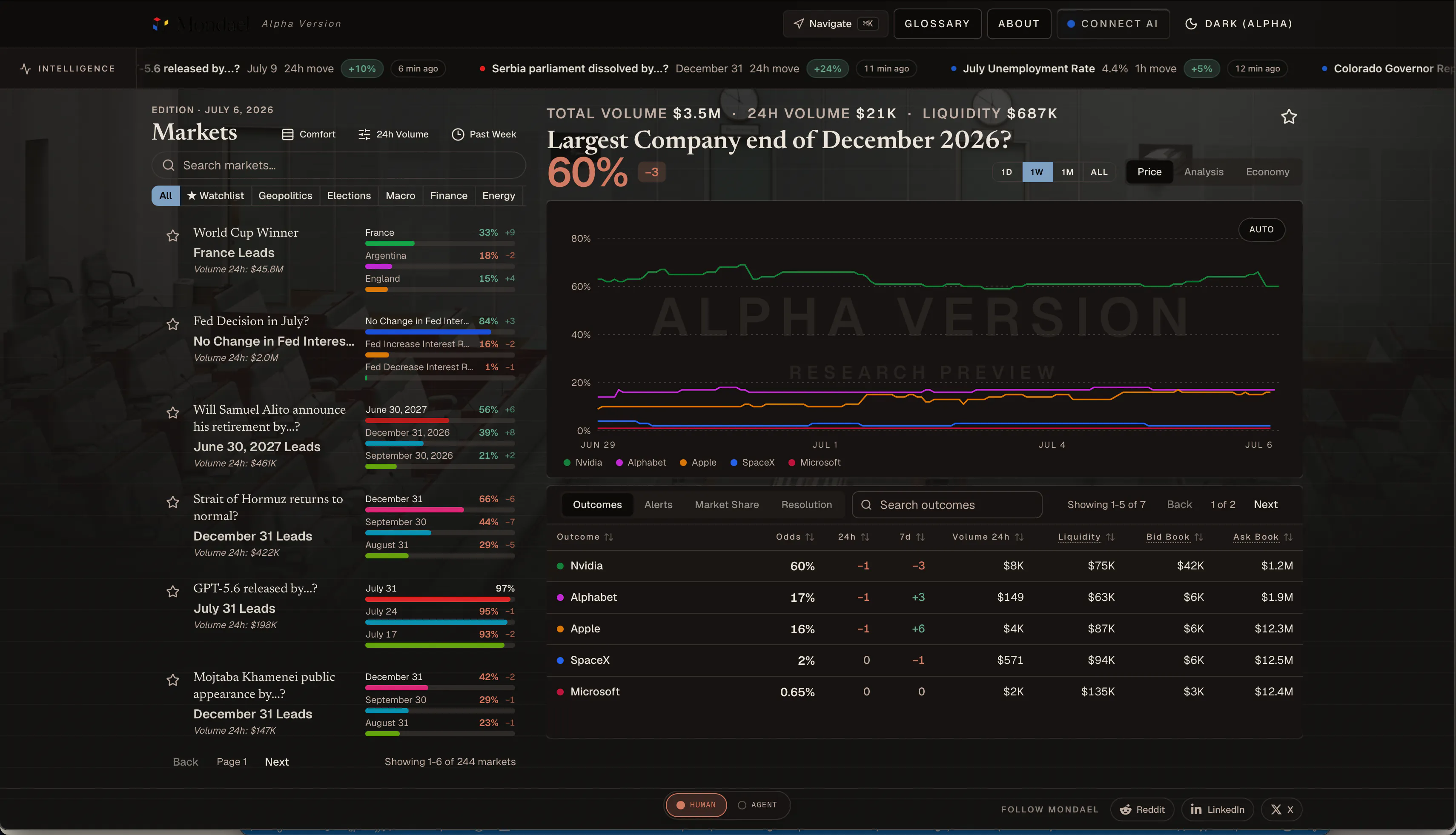
Task: Select the 1D chart range
Action: coord(1007,172)
